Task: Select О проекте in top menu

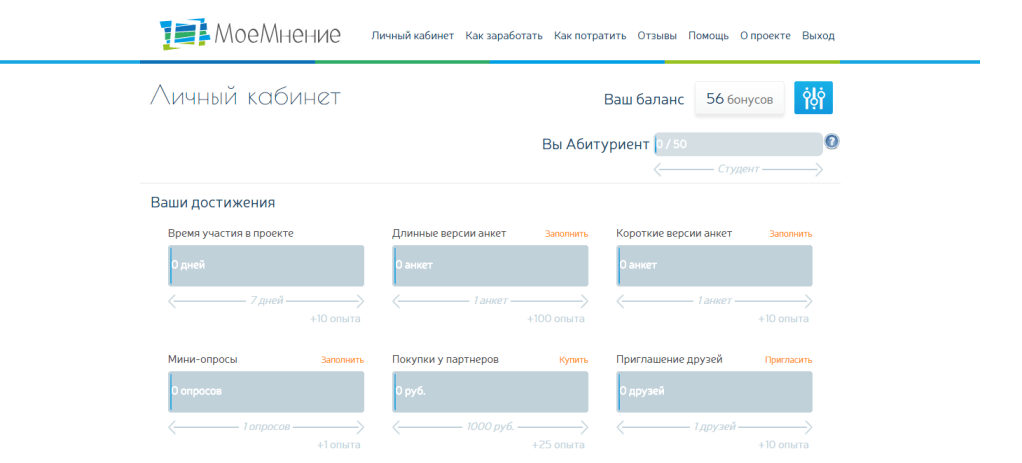Action: pos(765,36)
